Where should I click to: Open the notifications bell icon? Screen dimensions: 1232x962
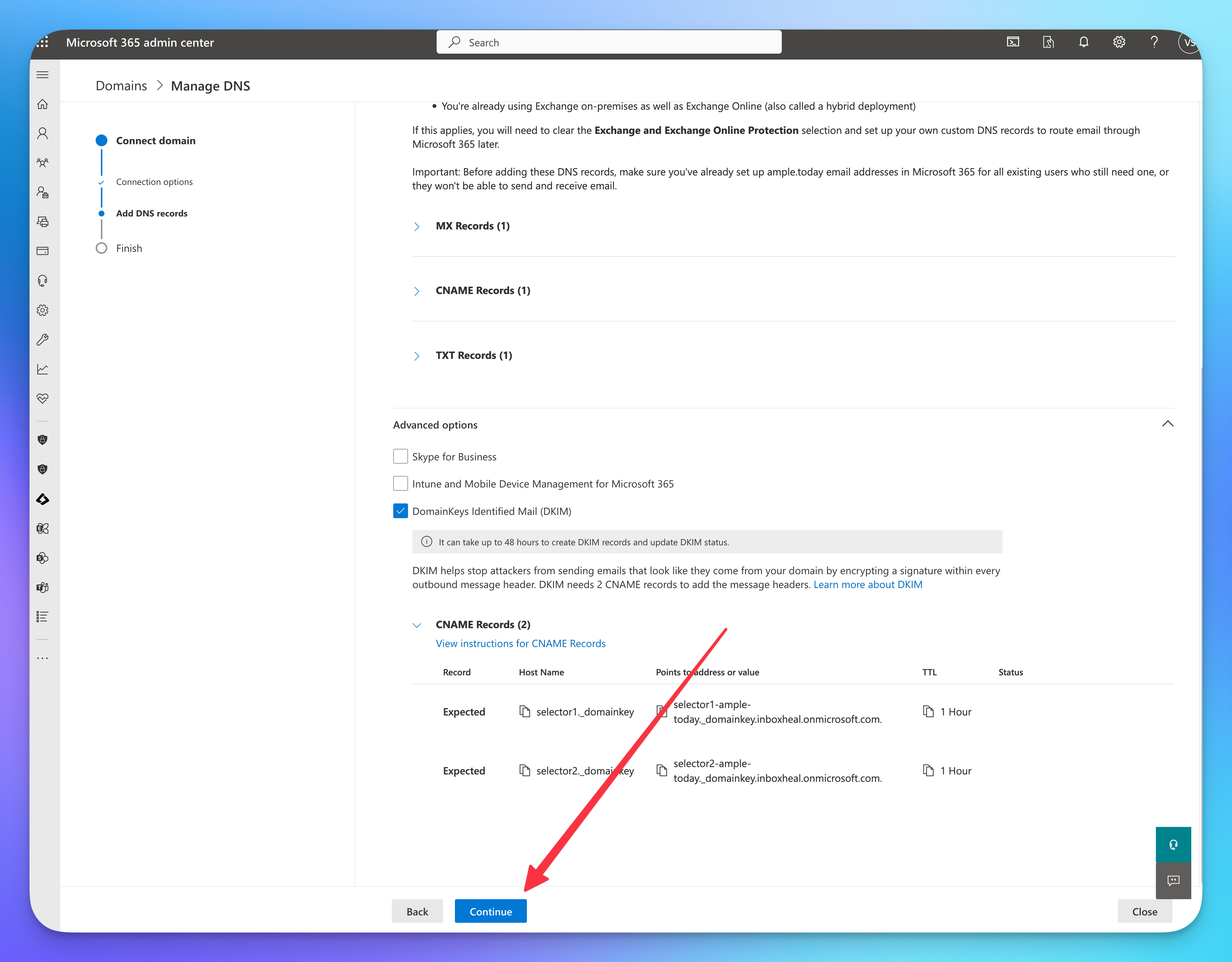pyautogui.click(x=1083, y=42)
